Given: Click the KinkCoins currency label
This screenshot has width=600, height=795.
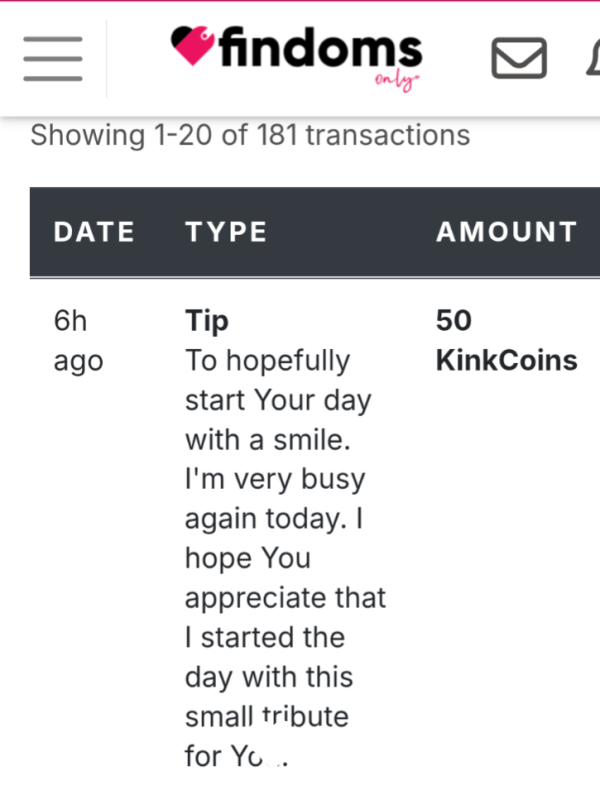Looking at the screenshot, I should coord(507,360).
